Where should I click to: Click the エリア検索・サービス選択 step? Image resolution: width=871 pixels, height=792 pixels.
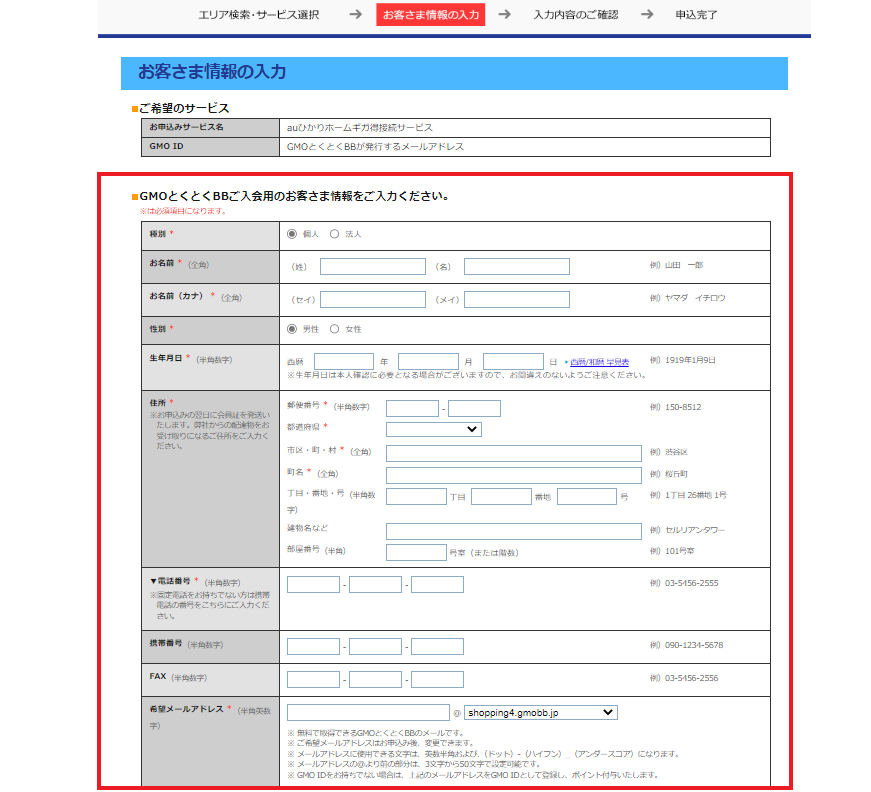pos(259,15)
